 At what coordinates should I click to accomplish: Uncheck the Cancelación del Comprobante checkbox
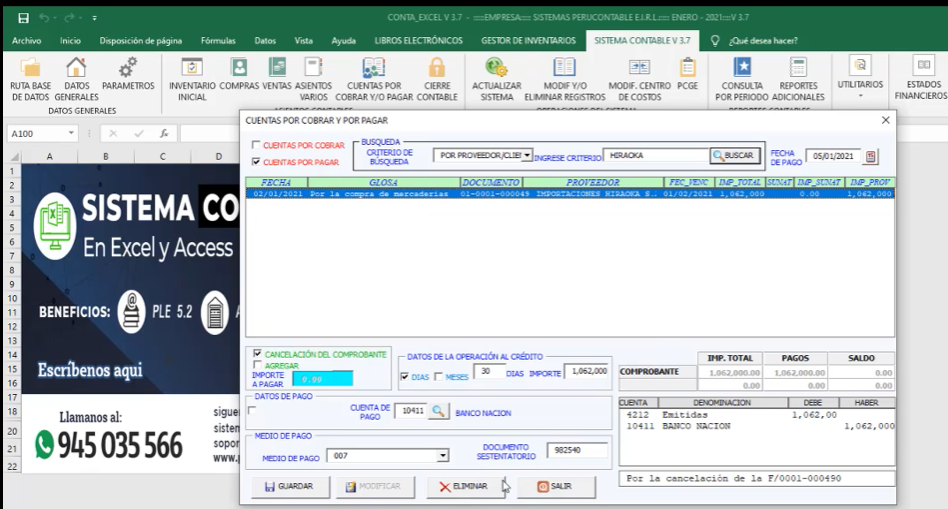click(259, 354)
